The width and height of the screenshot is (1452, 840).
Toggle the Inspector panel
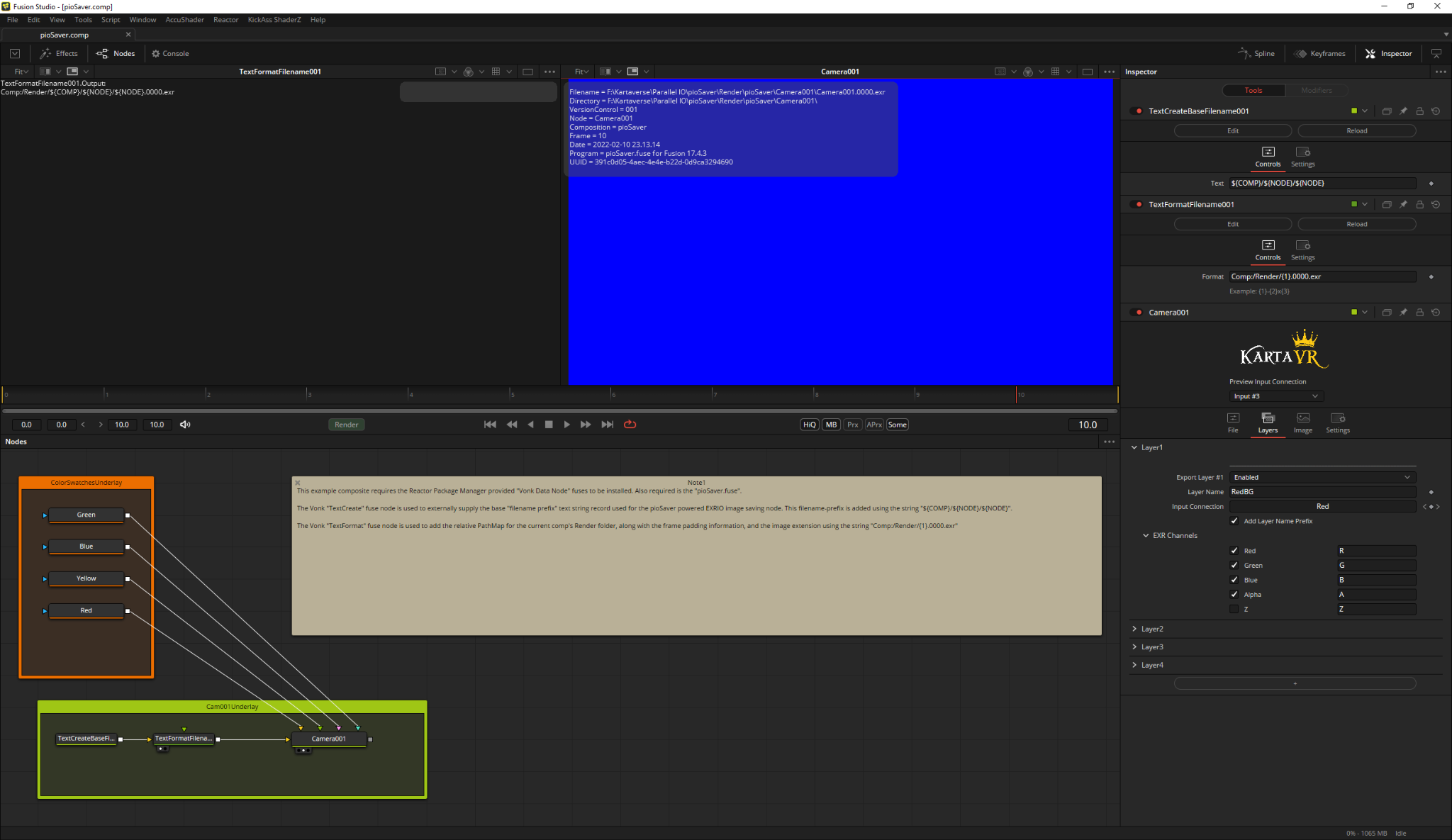pos(1389,53)
